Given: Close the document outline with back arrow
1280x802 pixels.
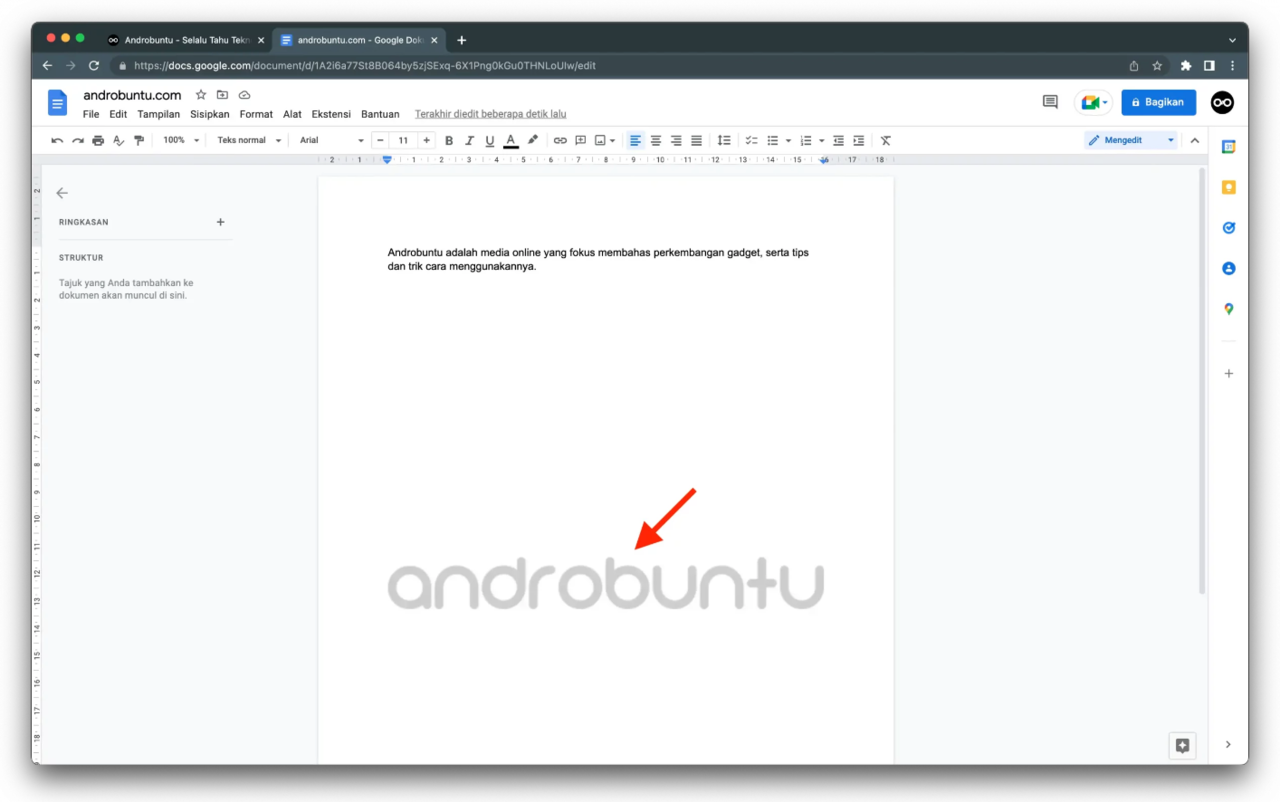Looking at the screenshot, I should tap(62, 193).
